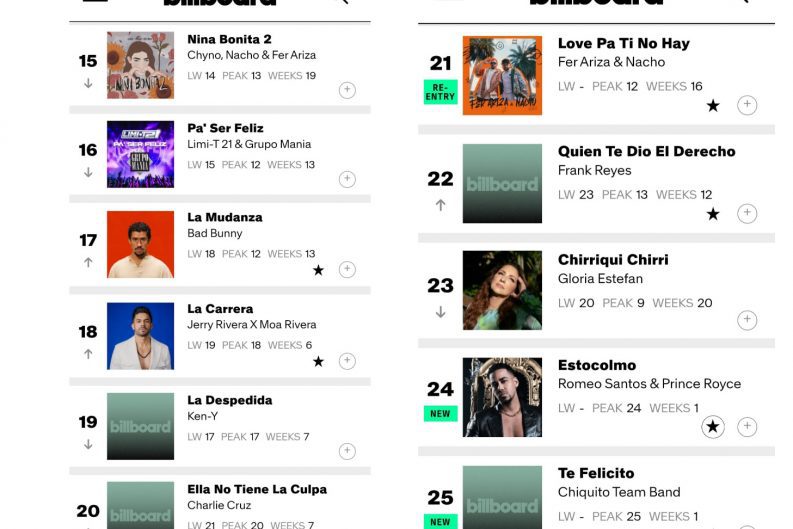Expand Nina Bonita 2 entry with plus icon

pos(347,90)
